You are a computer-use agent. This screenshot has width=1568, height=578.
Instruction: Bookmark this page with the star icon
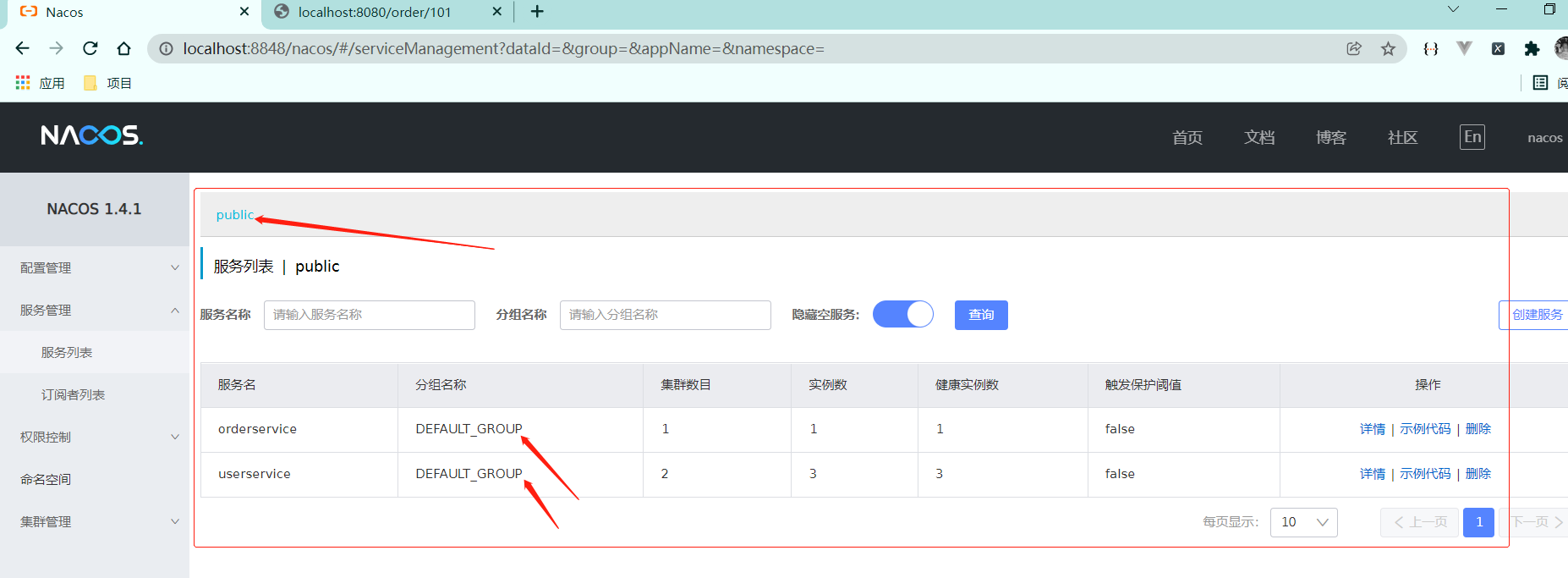click(1388, 48)
